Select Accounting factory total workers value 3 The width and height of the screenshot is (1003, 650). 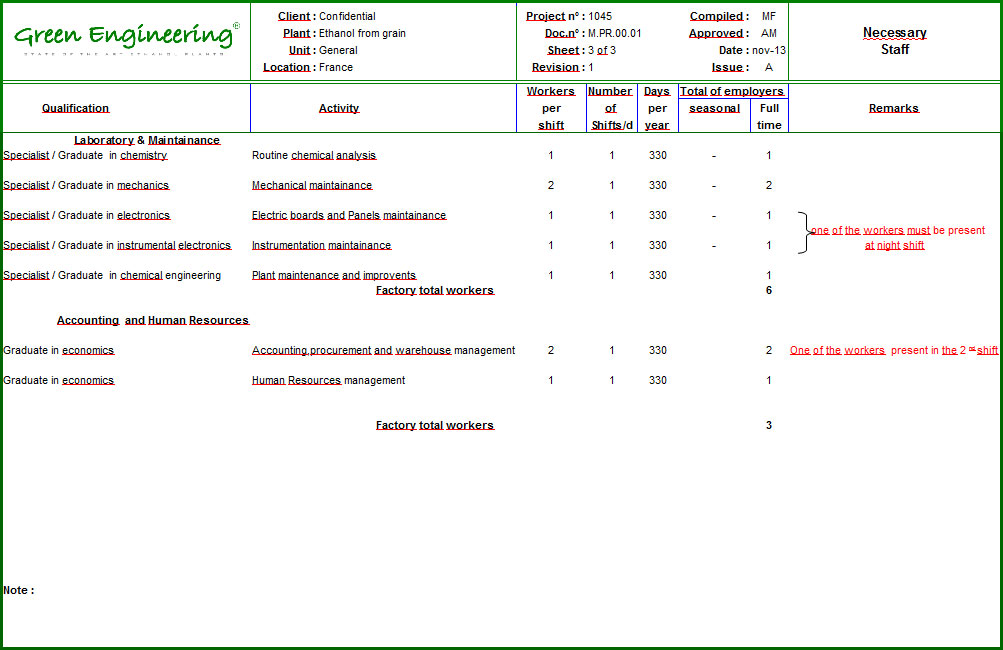click(769, 425)
